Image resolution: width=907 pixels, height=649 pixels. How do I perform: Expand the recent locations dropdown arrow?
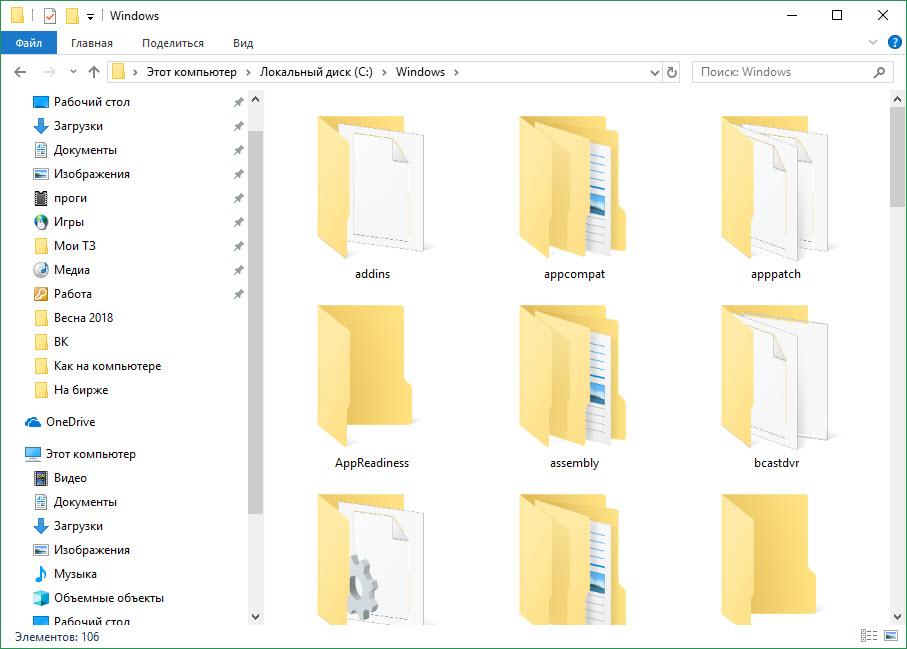73,72
